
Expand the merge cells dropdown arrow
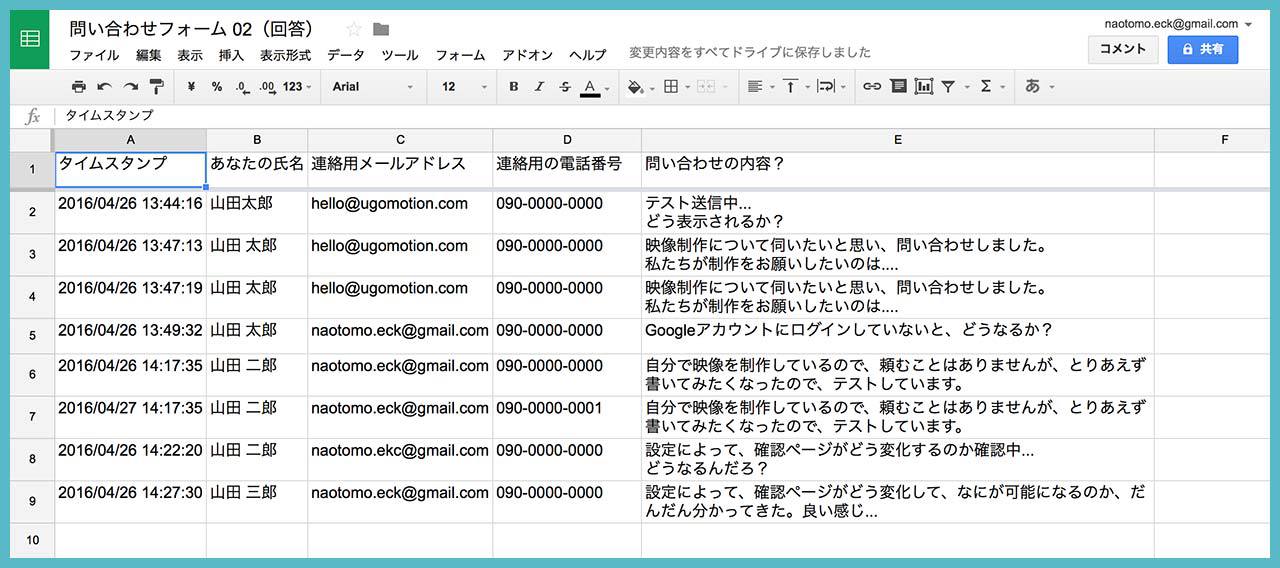click(725, 87)
